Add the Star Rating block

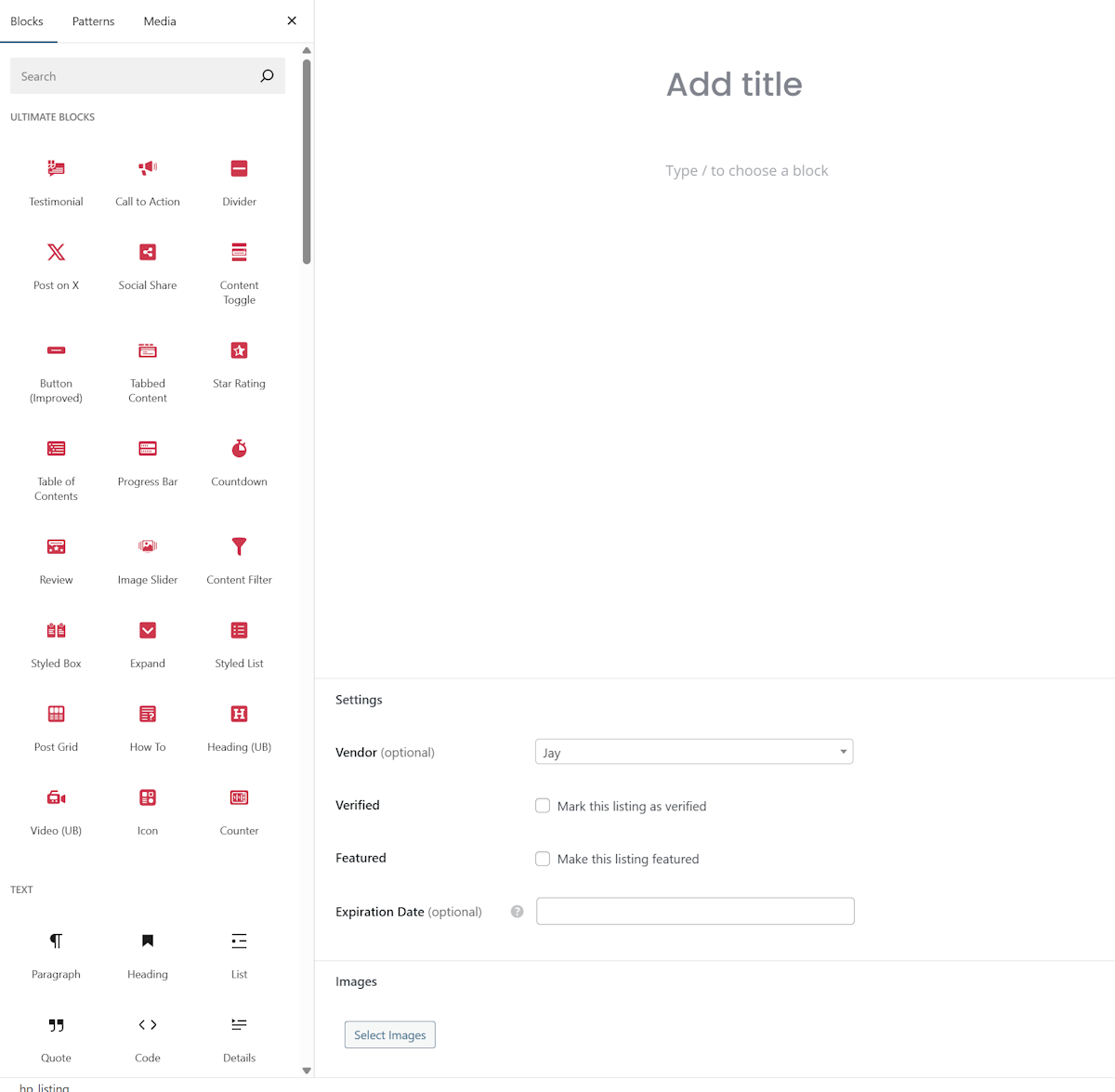239,363
